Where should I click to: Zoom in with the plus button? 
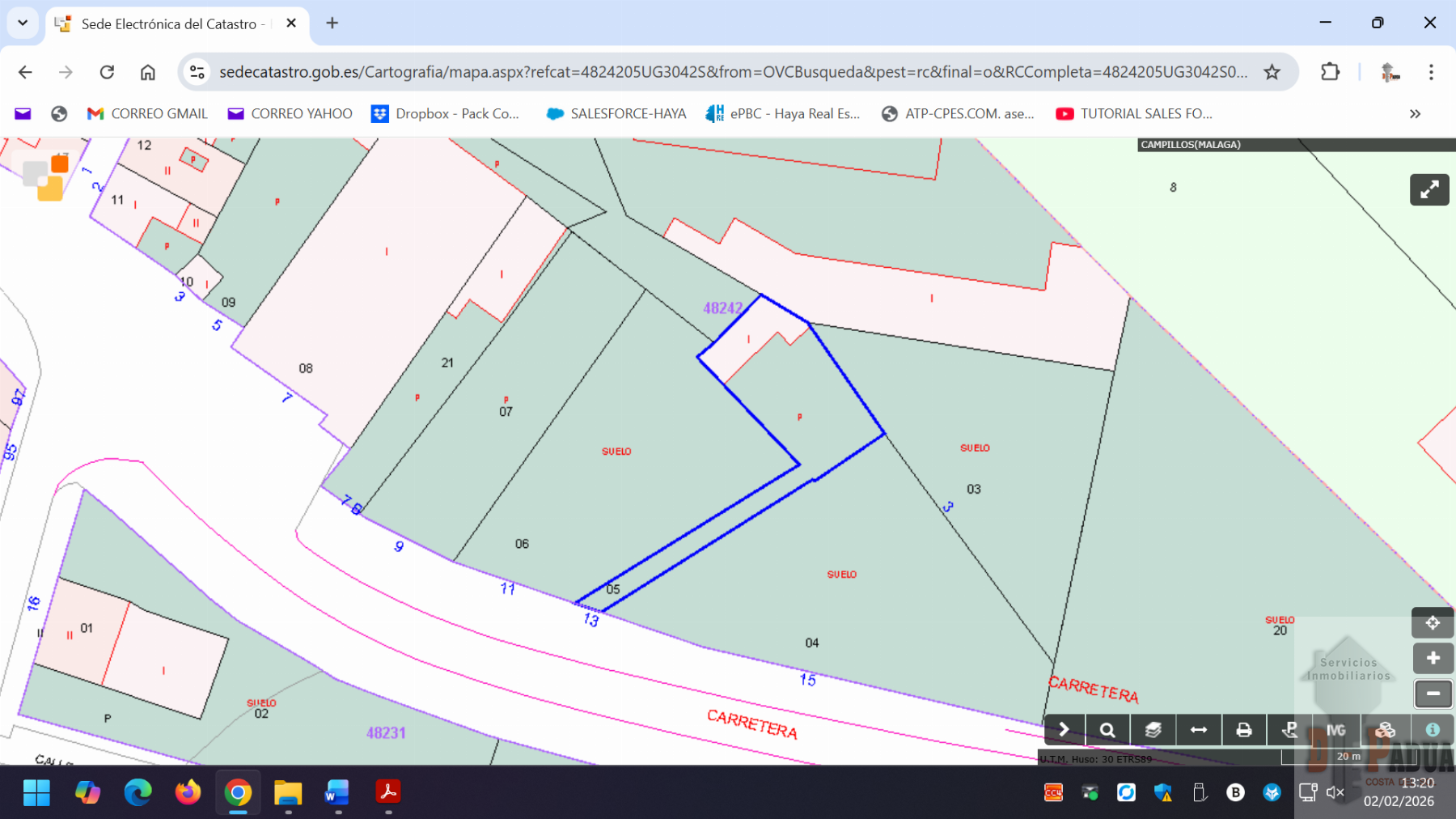pyautogui.click(x=1433, y=658)
